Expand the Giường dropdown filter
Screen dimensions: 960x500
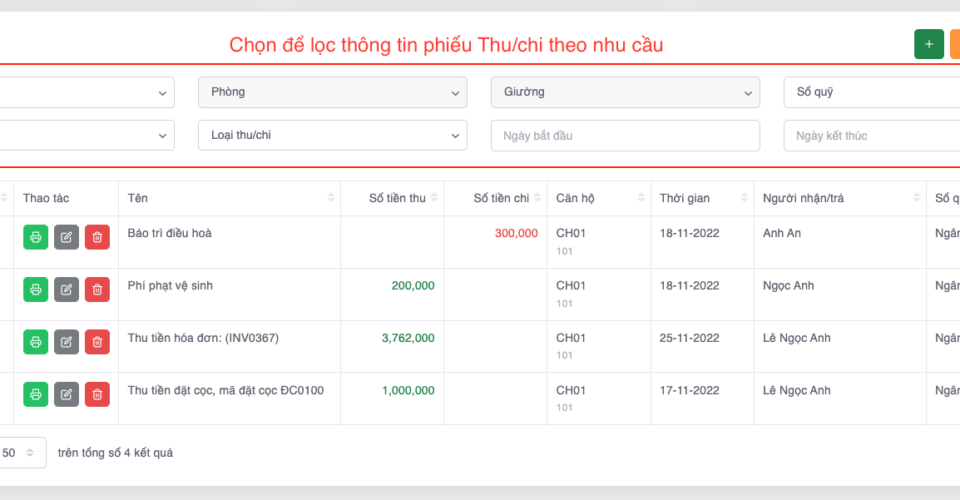click(624, 92)
